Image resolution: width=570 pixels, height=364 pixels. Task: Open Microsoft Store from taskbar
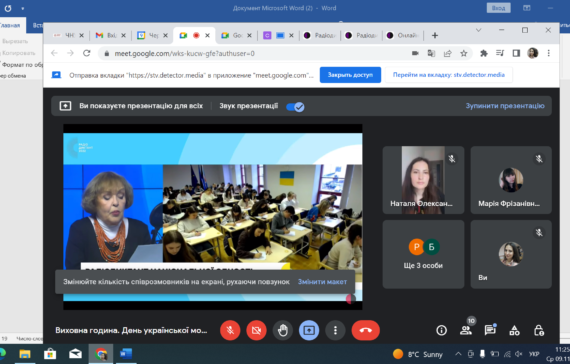50,354
